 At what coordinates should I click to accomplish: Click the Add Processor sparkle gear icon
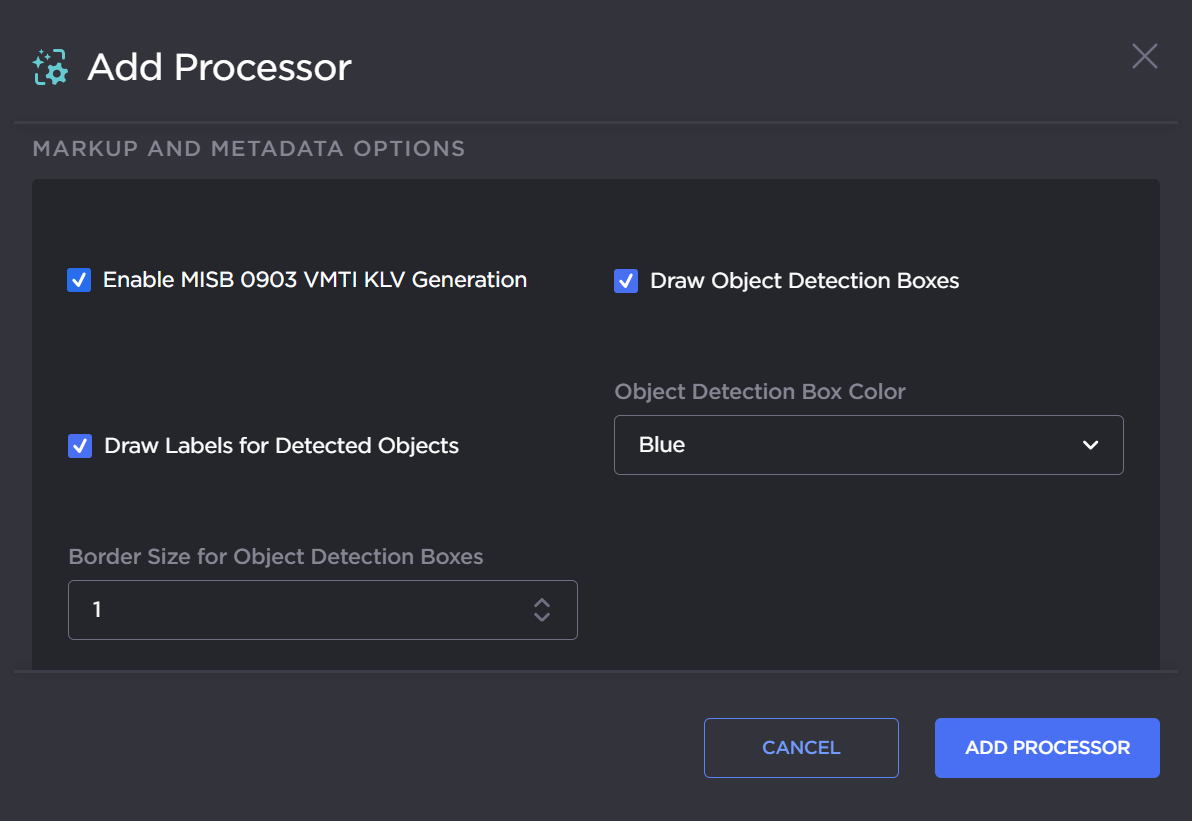tap(50, 66)
